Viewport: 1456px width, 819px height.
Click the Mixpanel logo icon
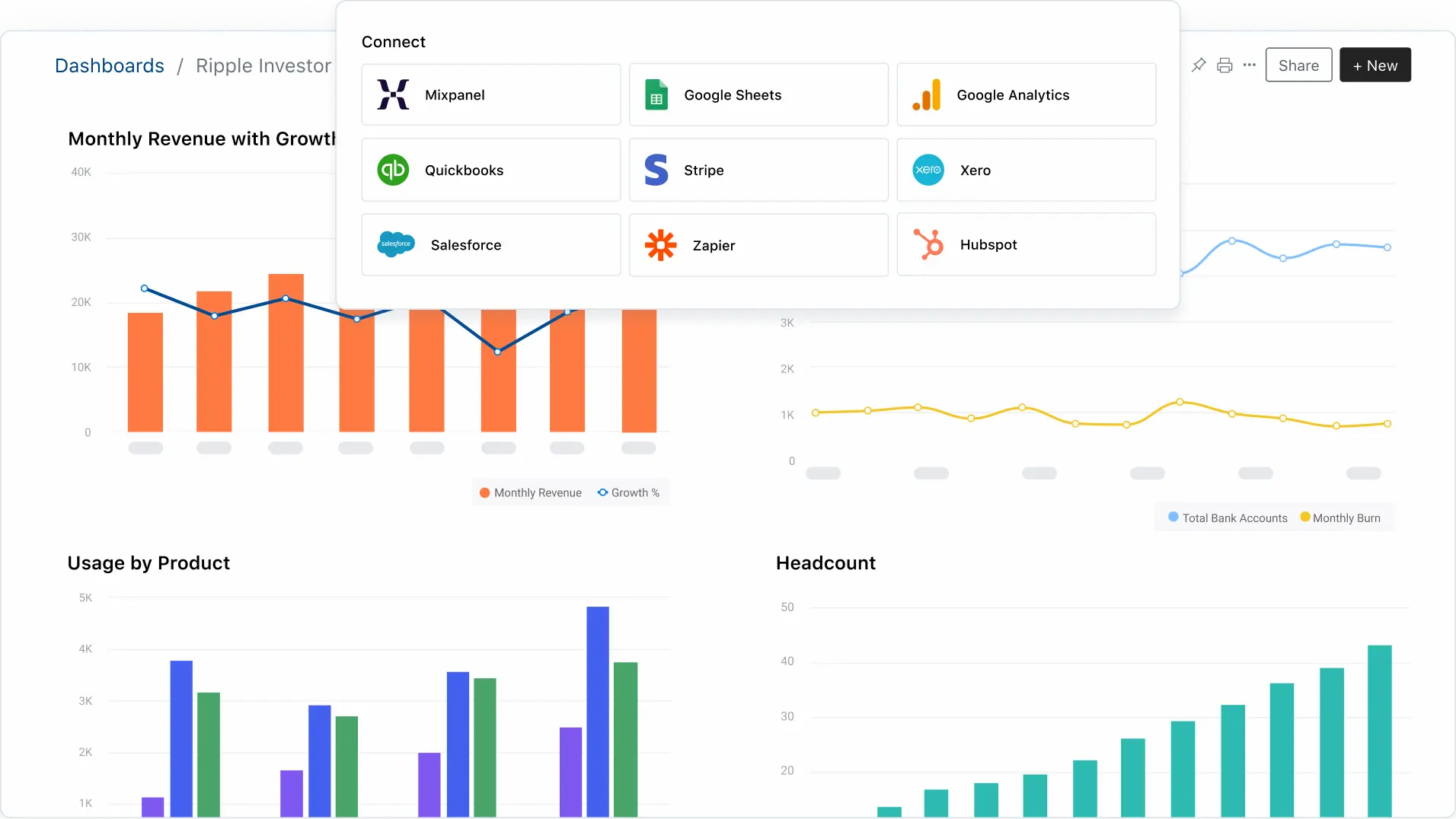tap(393, 94)
